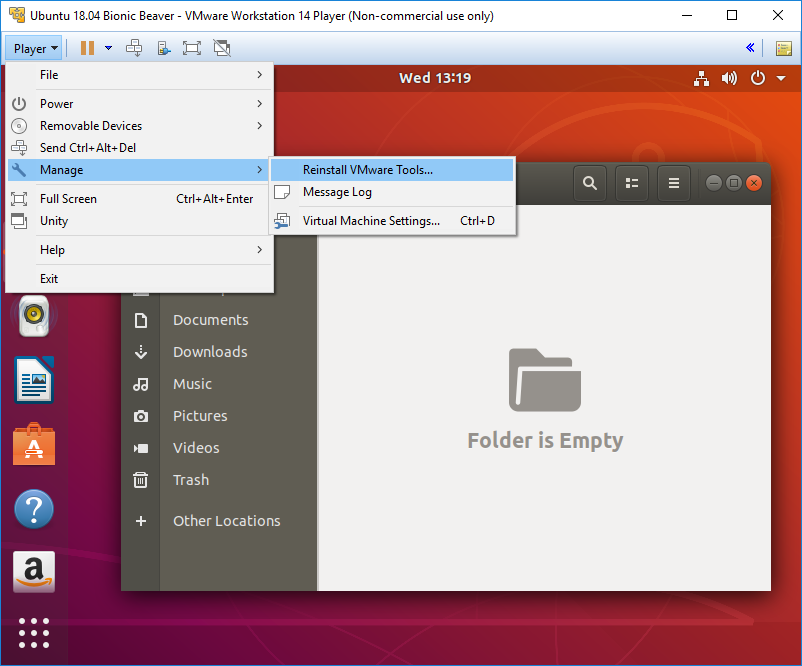Click the Virtual Machine Settings icon

[x=282, y=221]
